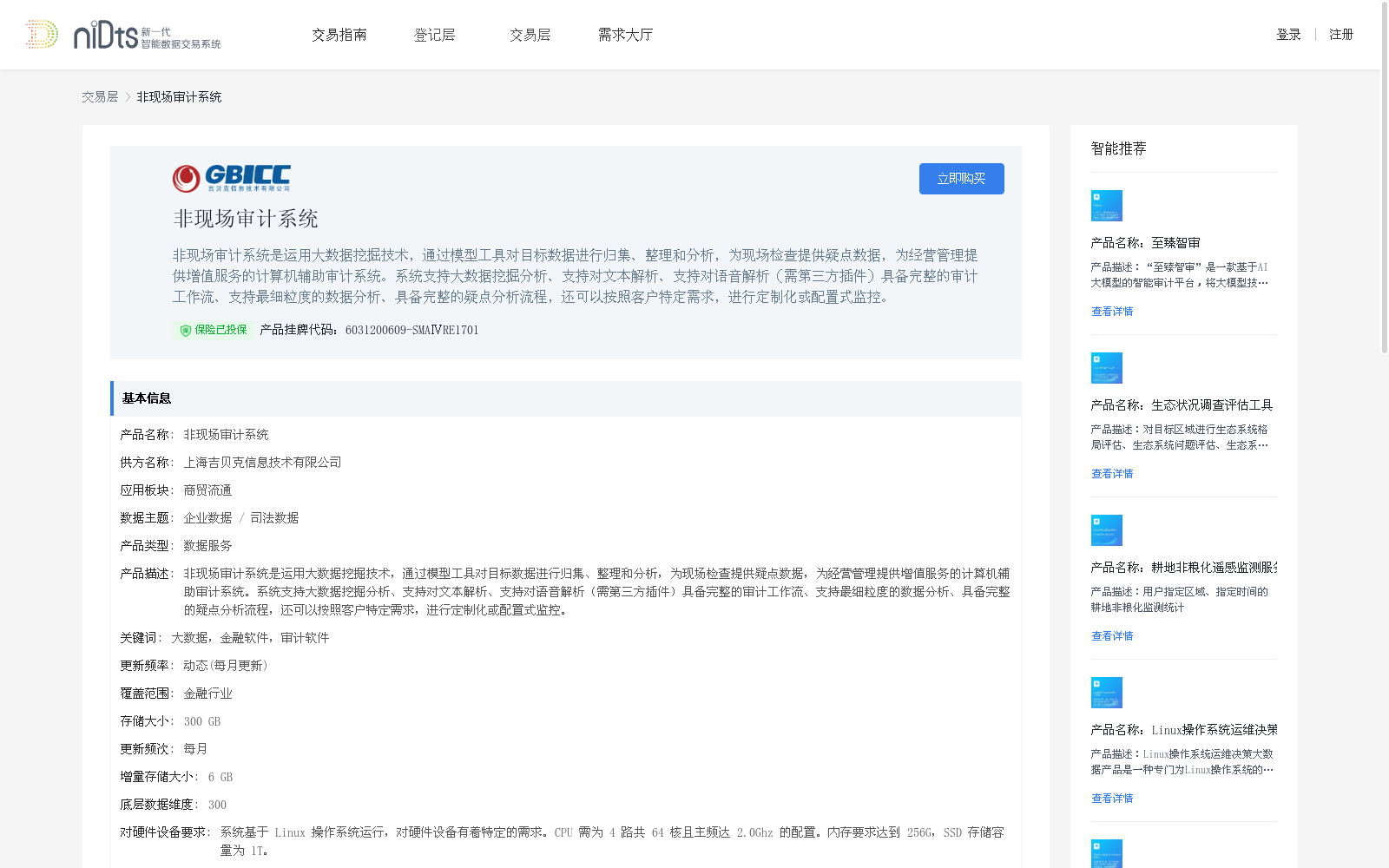View details of 生态状况调查评估工具

1112,474
